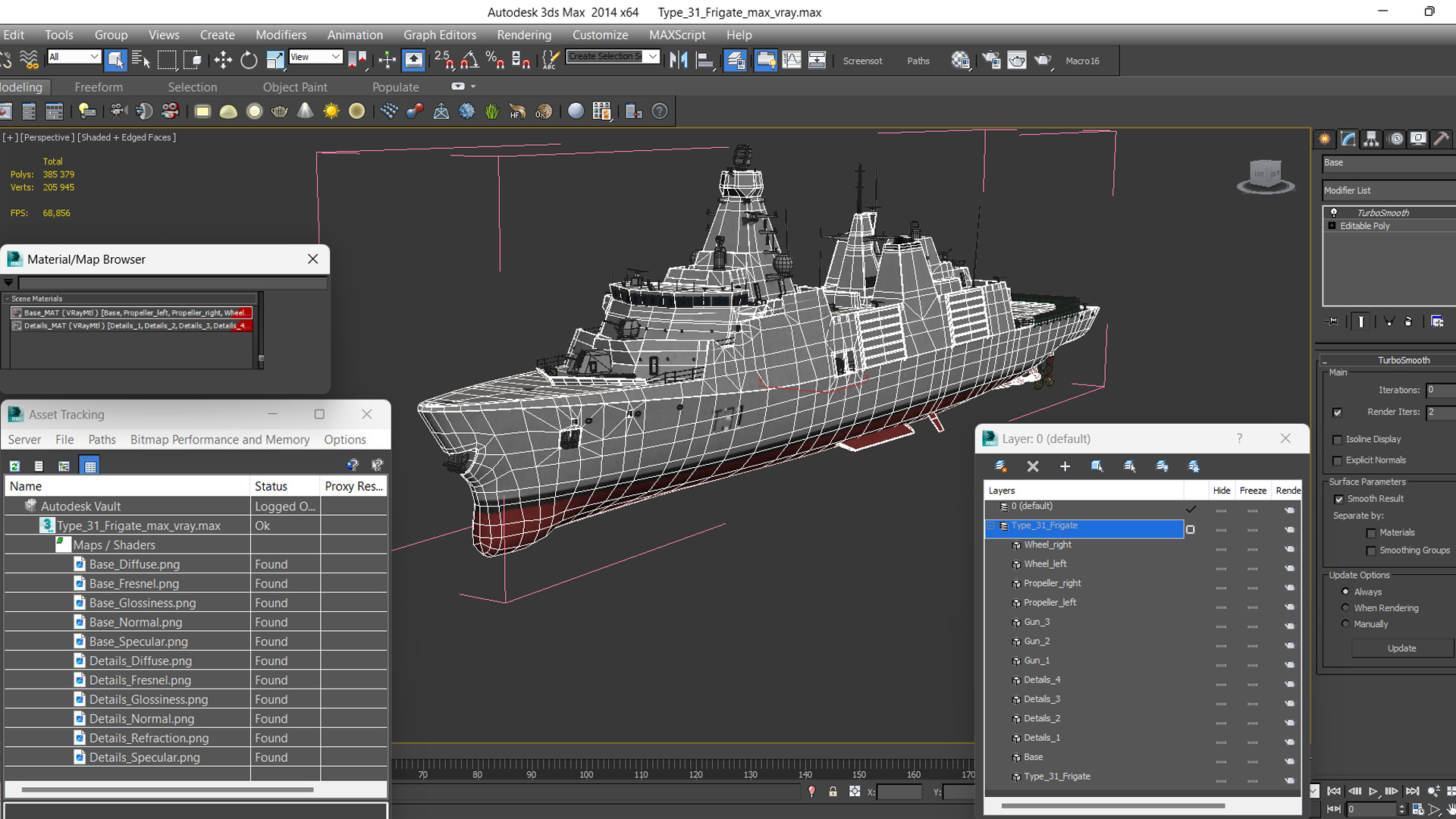This screenshot has width=1456, height=819.
Task: Create a teapot primitive icon
Action: 280,111
